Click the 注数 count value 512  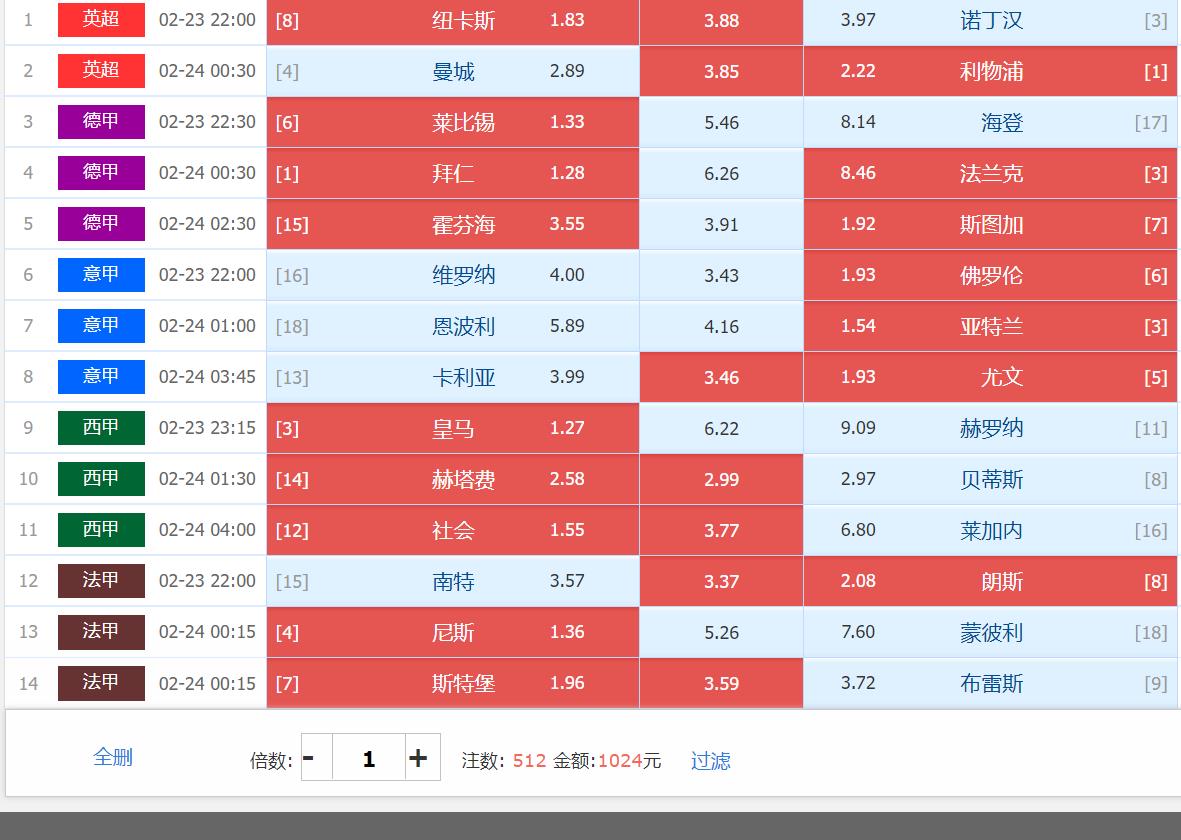pyautogui.click(x=529, y=761)
